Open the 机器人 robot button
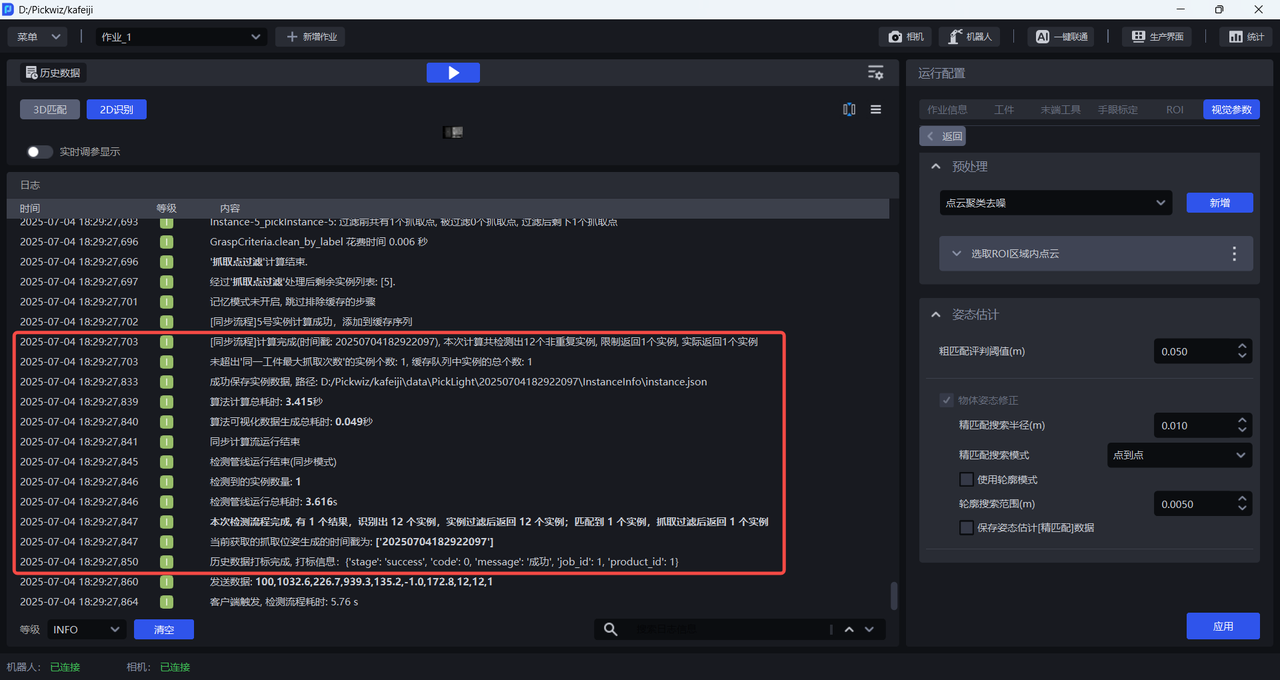This screenshot has width=1280, height=680. [970, 37]
